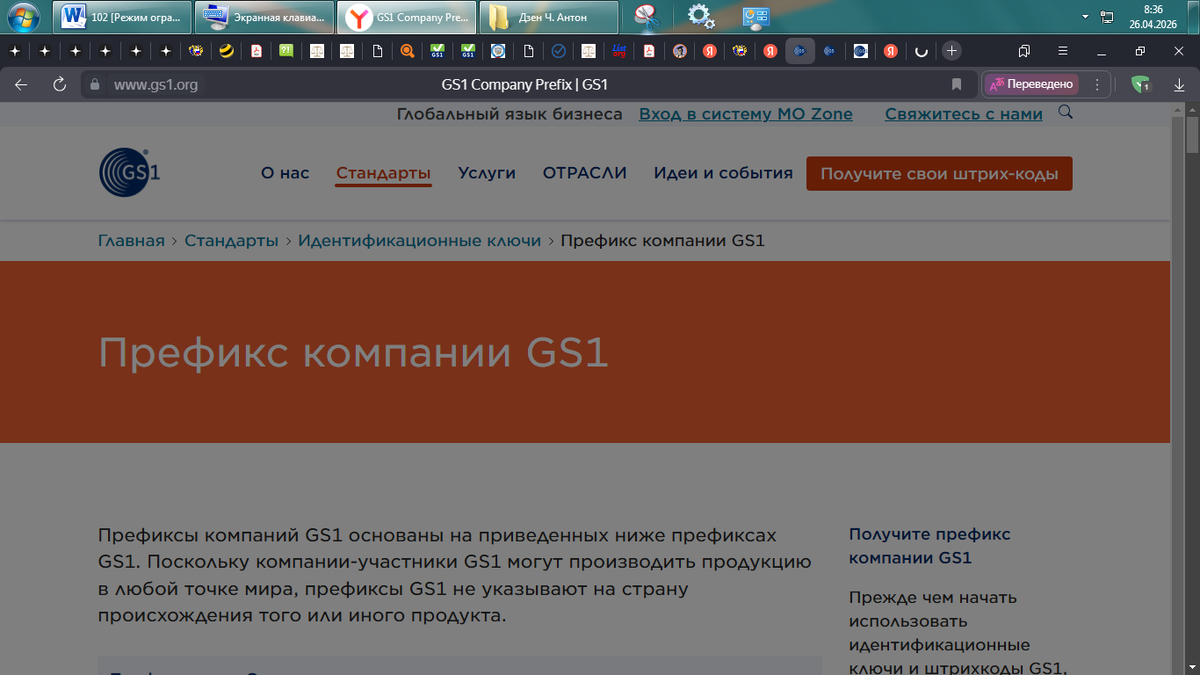
Task: Open the Beeline striped-ball browser tab
Action: 226,50
